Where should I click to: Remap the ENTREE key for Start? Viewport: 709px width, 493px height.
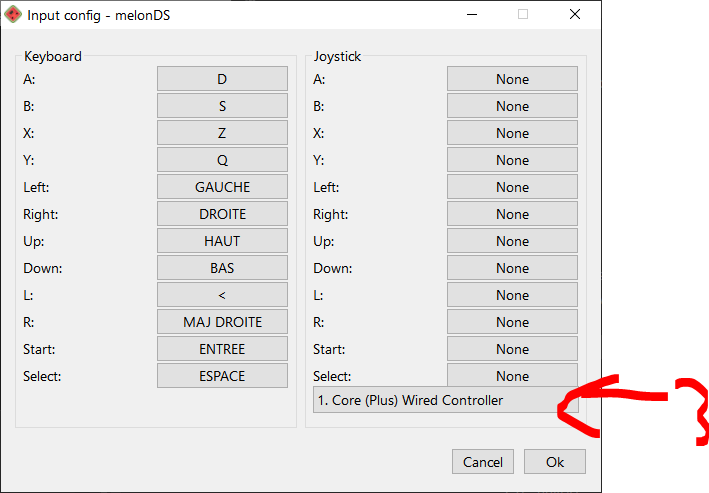(x=222, y=349)
